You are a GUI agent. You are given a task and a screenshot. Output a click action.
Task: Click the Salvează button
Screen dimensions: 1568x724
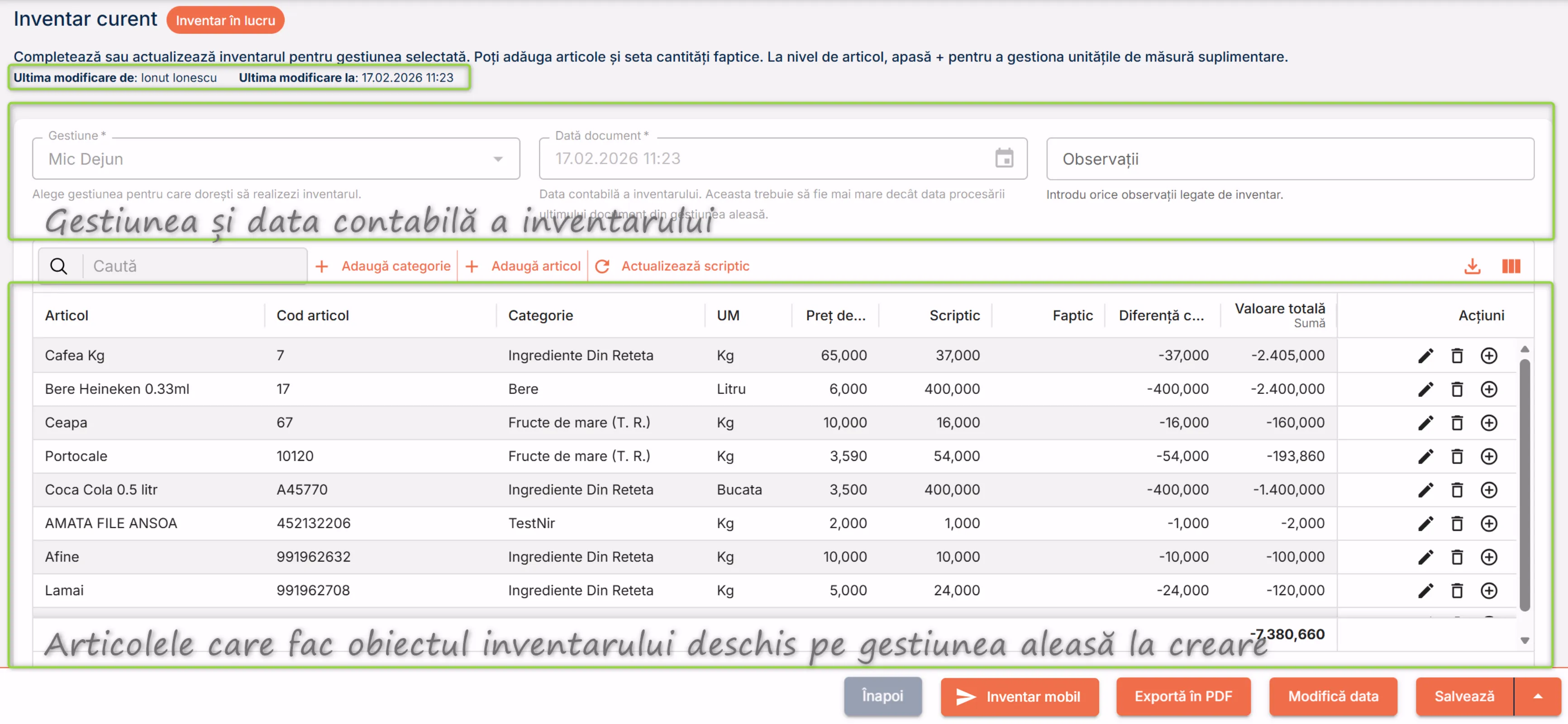click(1464, 696)
